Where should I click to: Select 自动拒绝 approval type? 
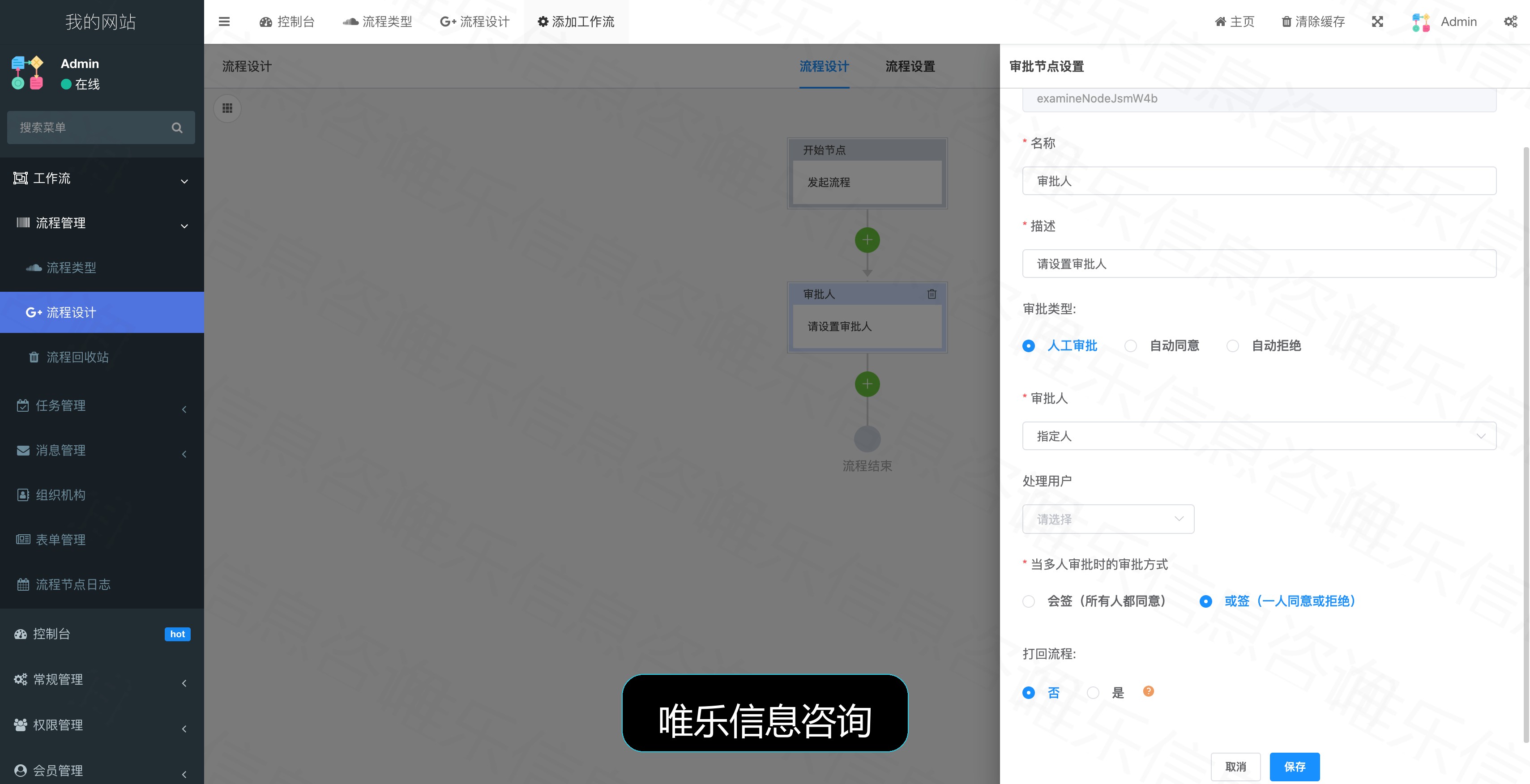click(x=1265, y=345)
